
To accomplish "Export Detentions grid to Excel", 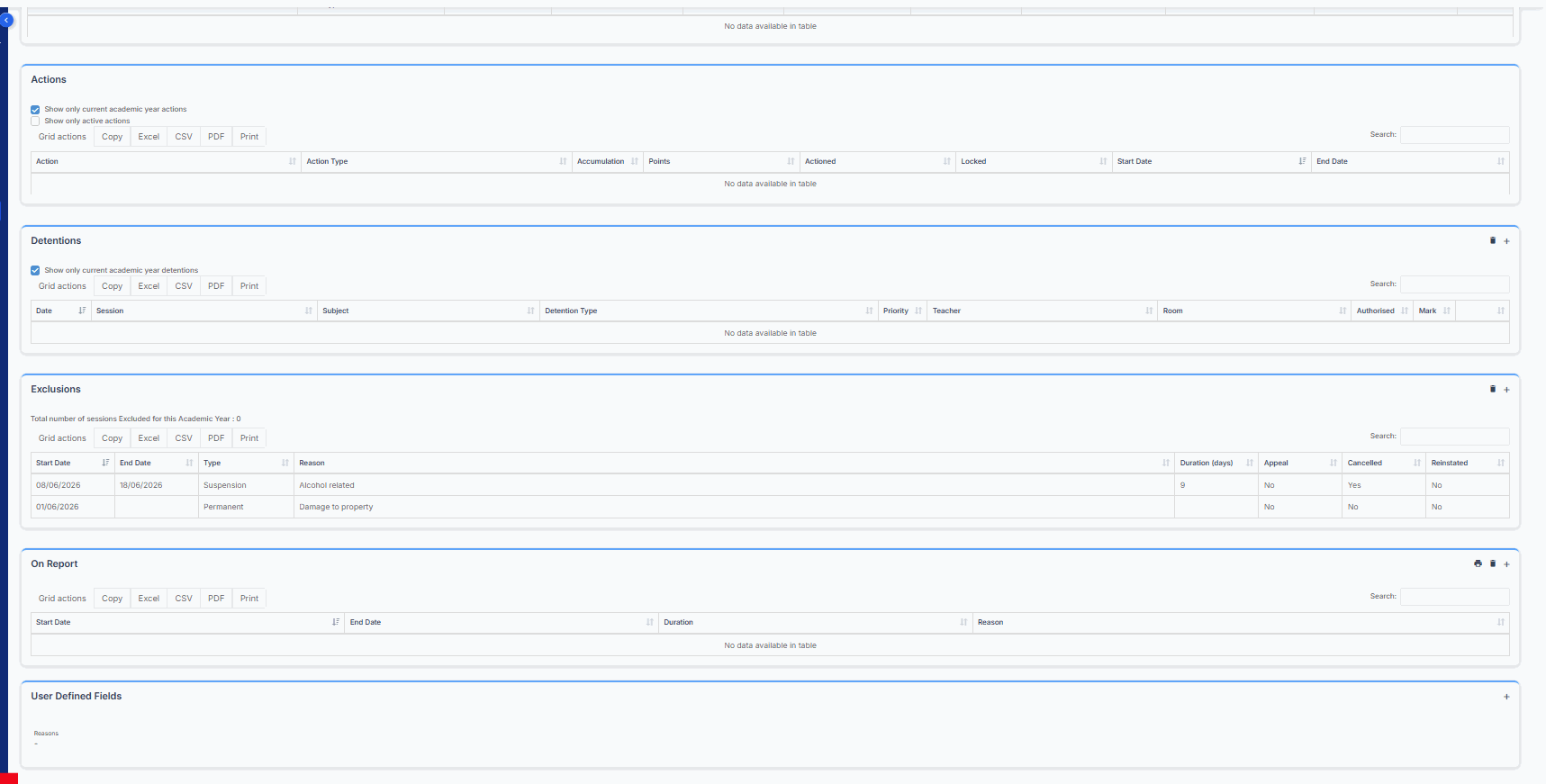I will [x=149, y=286].
